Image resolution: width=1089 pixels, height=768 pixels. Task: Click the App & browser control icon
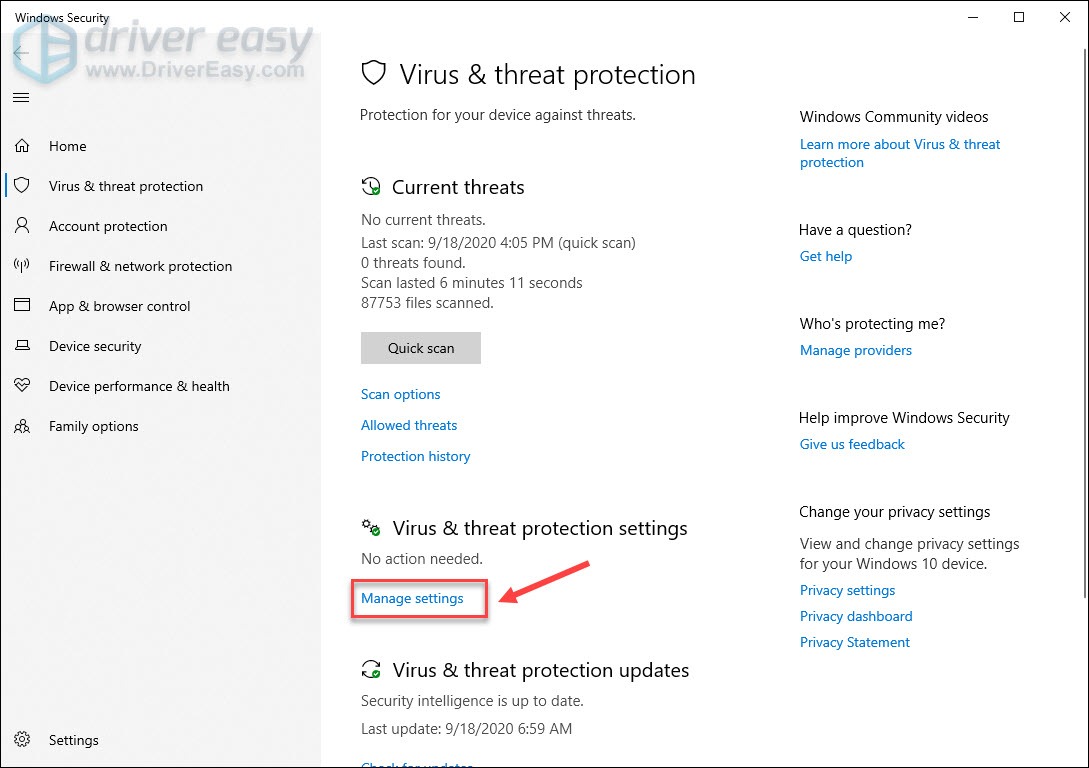coord(22,306)
